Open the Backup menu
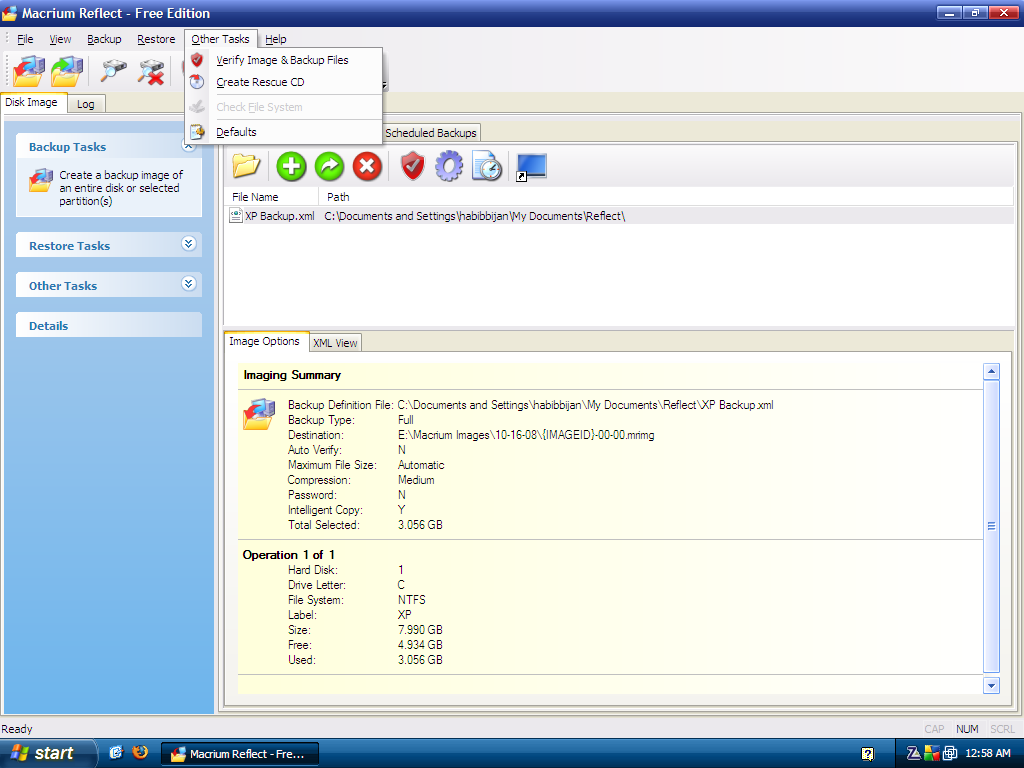Viewport: 1024px width, 768px height. [x=104, y=39]
